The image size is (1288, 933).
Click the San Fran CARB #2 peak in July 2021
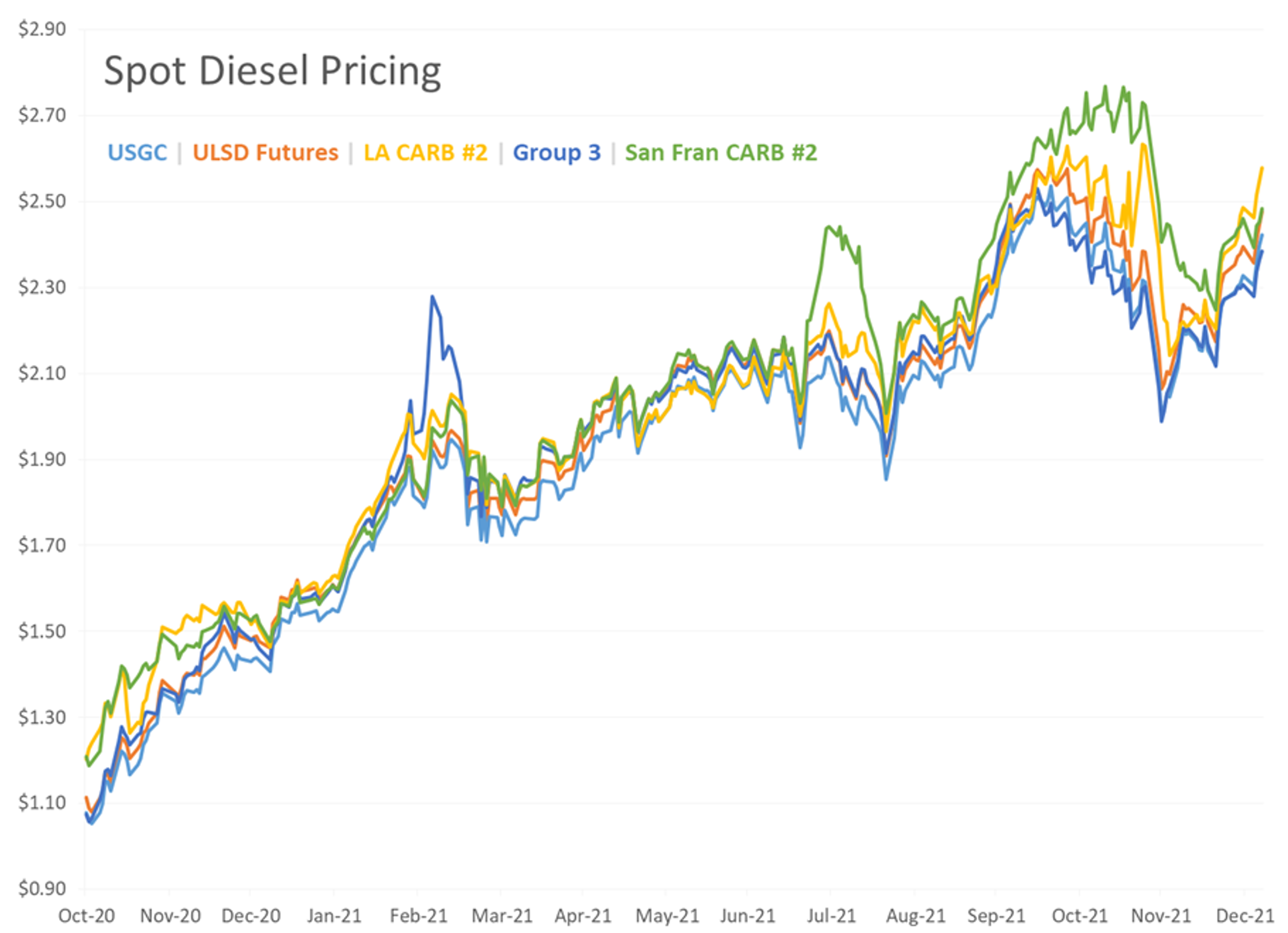(829, 226)
